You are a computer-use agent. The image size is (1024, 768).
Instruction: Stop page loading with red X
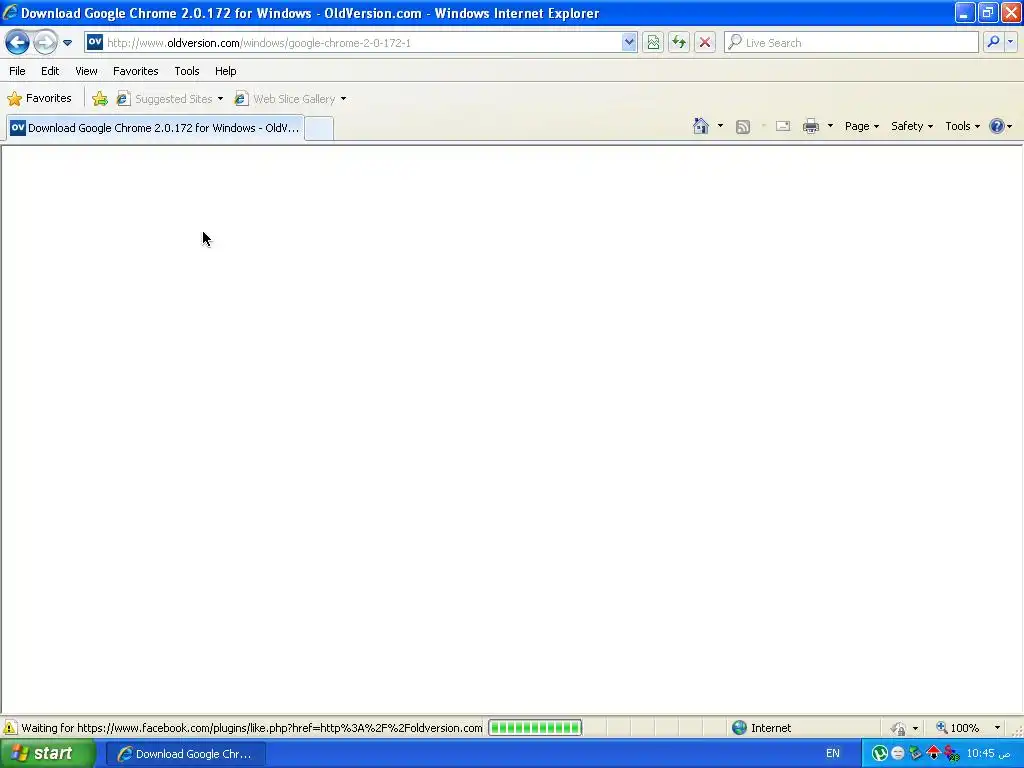(x=705, y=42)
